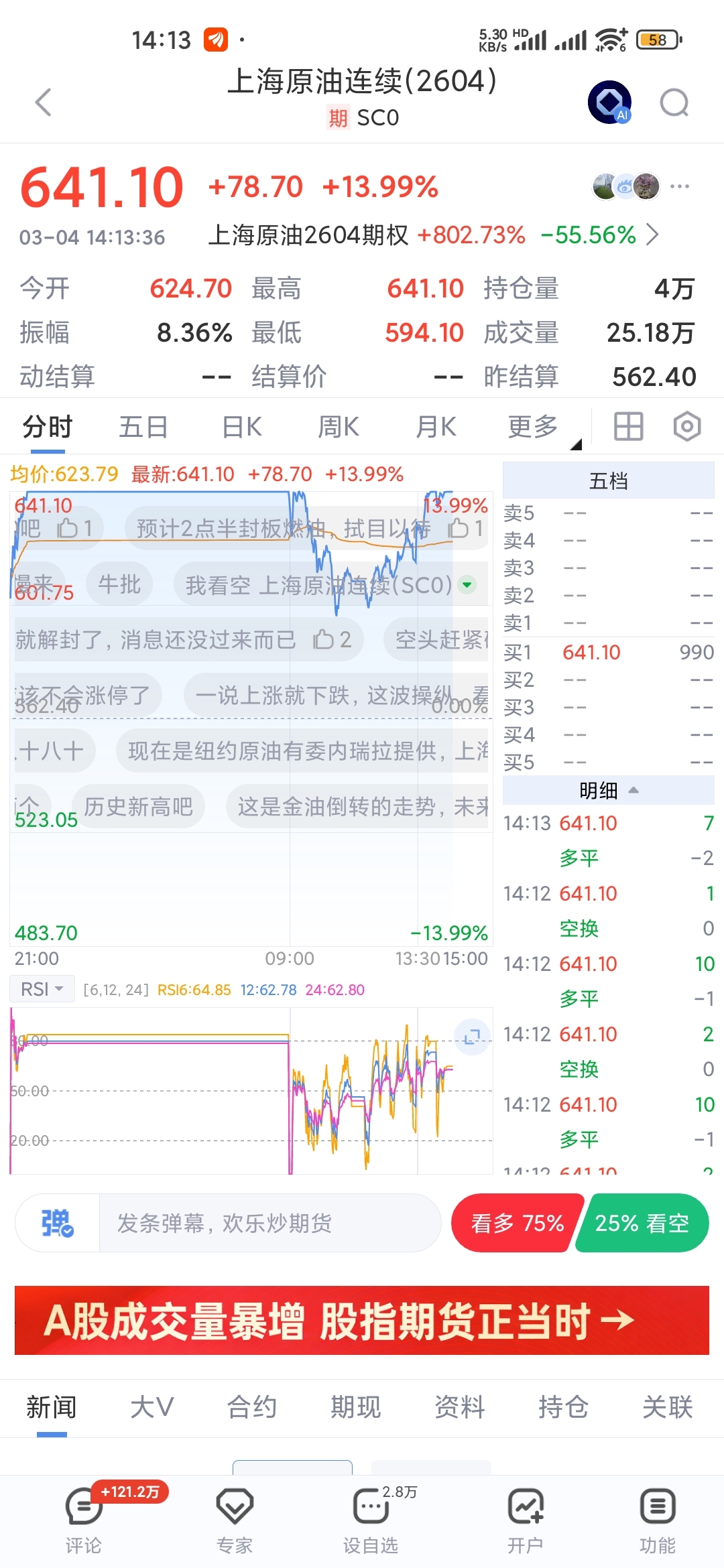The width and height of the screenshot is (724, 1568).
Task: Open the RSI indicator dropdown
Action: 42,989
